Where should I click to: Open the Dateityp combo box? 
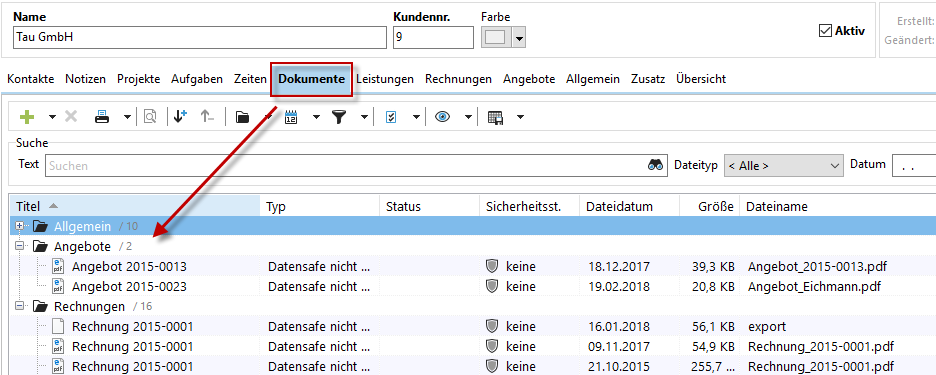(783, 165)
